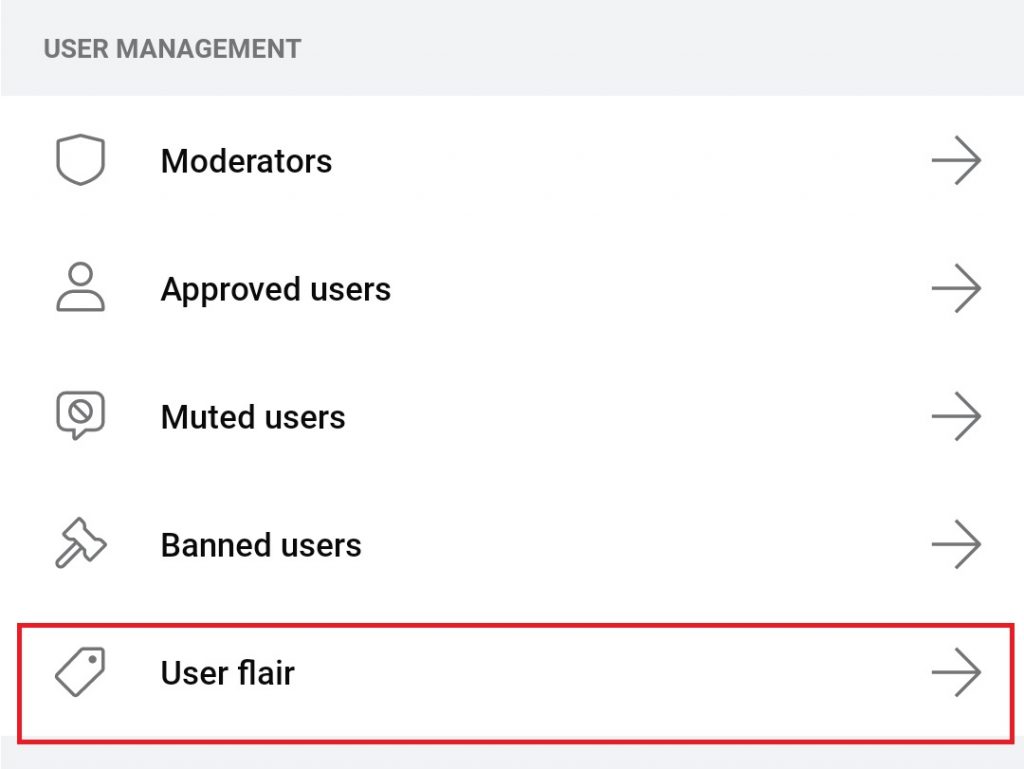Select the Approved users text label
Viewport: 1024px width, 769px height.
click(x=276, y=290)
